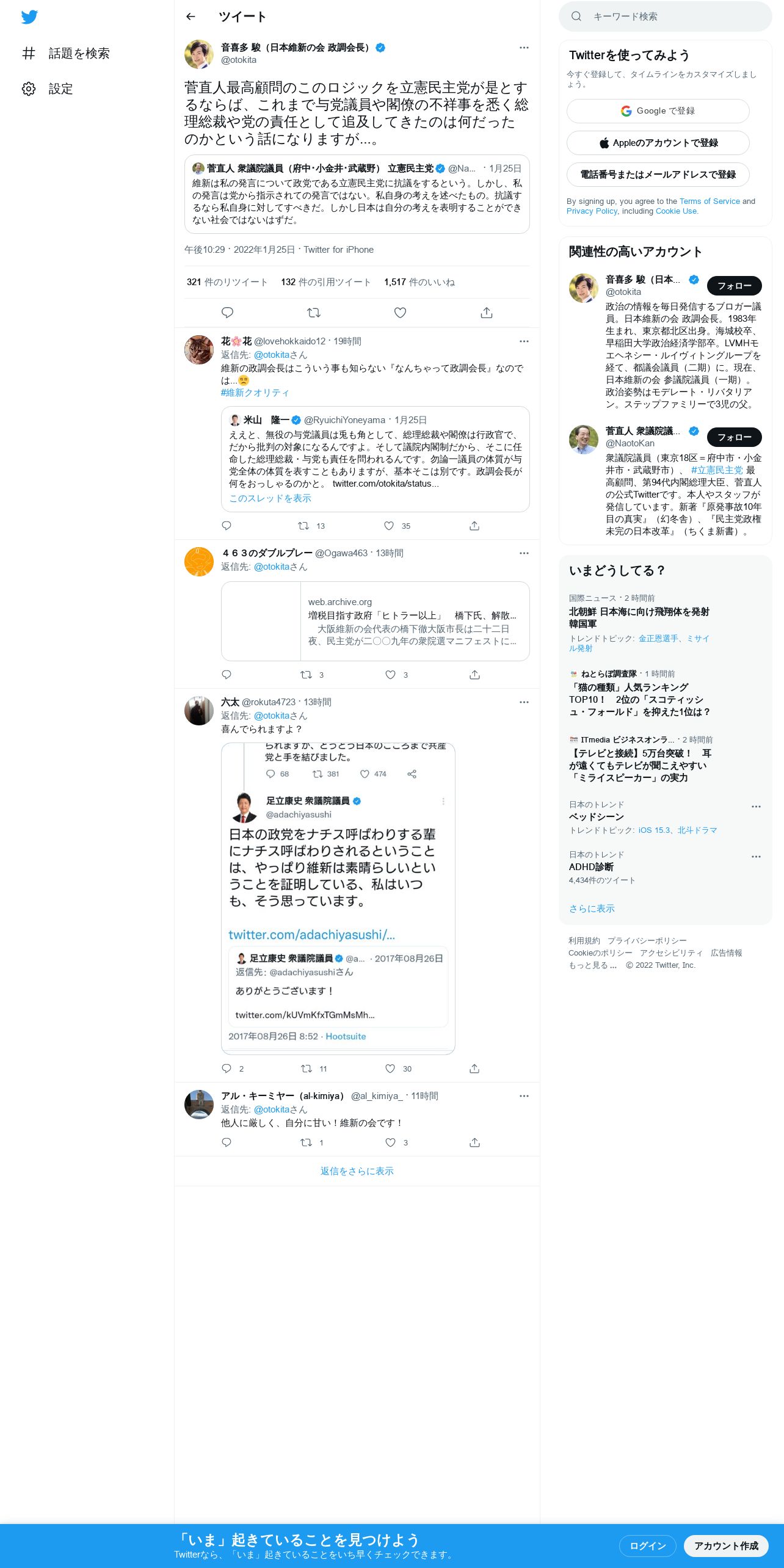
Task: Open the web.archive.org link card
Action: 376,622
